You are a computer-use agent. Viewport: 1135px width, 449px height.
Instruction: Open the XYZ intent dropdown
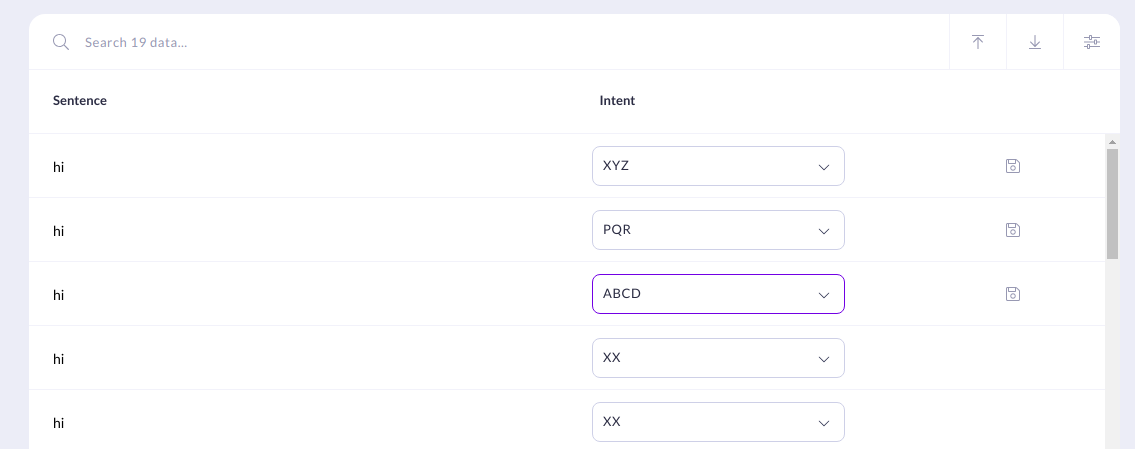(718, 166)
